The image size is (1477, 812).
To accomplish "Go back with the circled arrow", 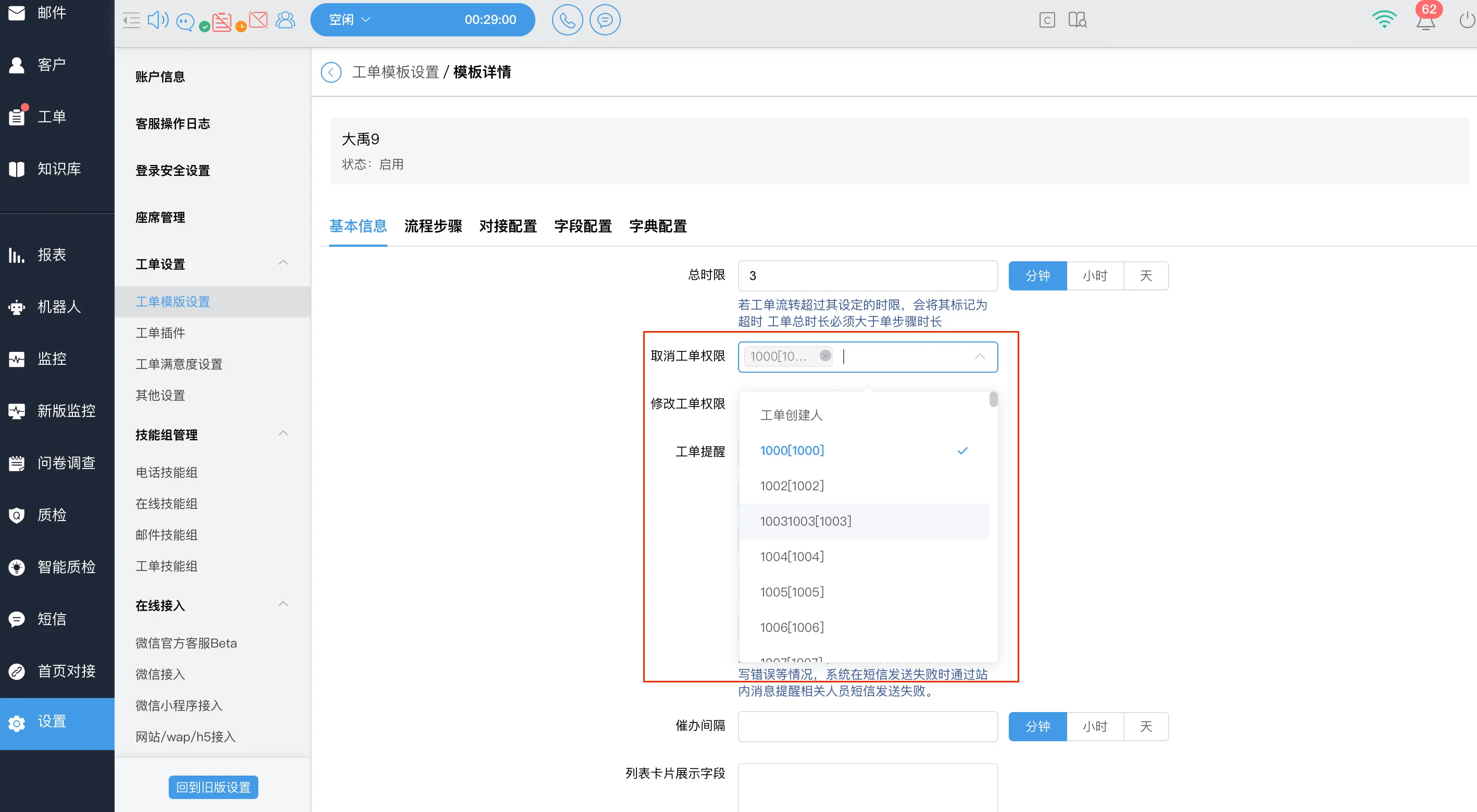I will point(331,72).
